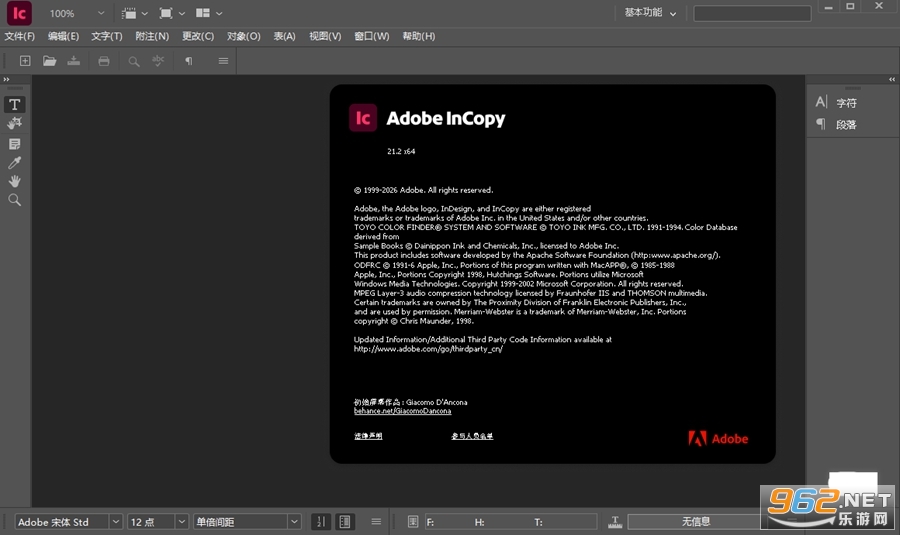Open the 帮助(H) menu
The width and height of the screenshot is (900, 535).
[418, 36]
